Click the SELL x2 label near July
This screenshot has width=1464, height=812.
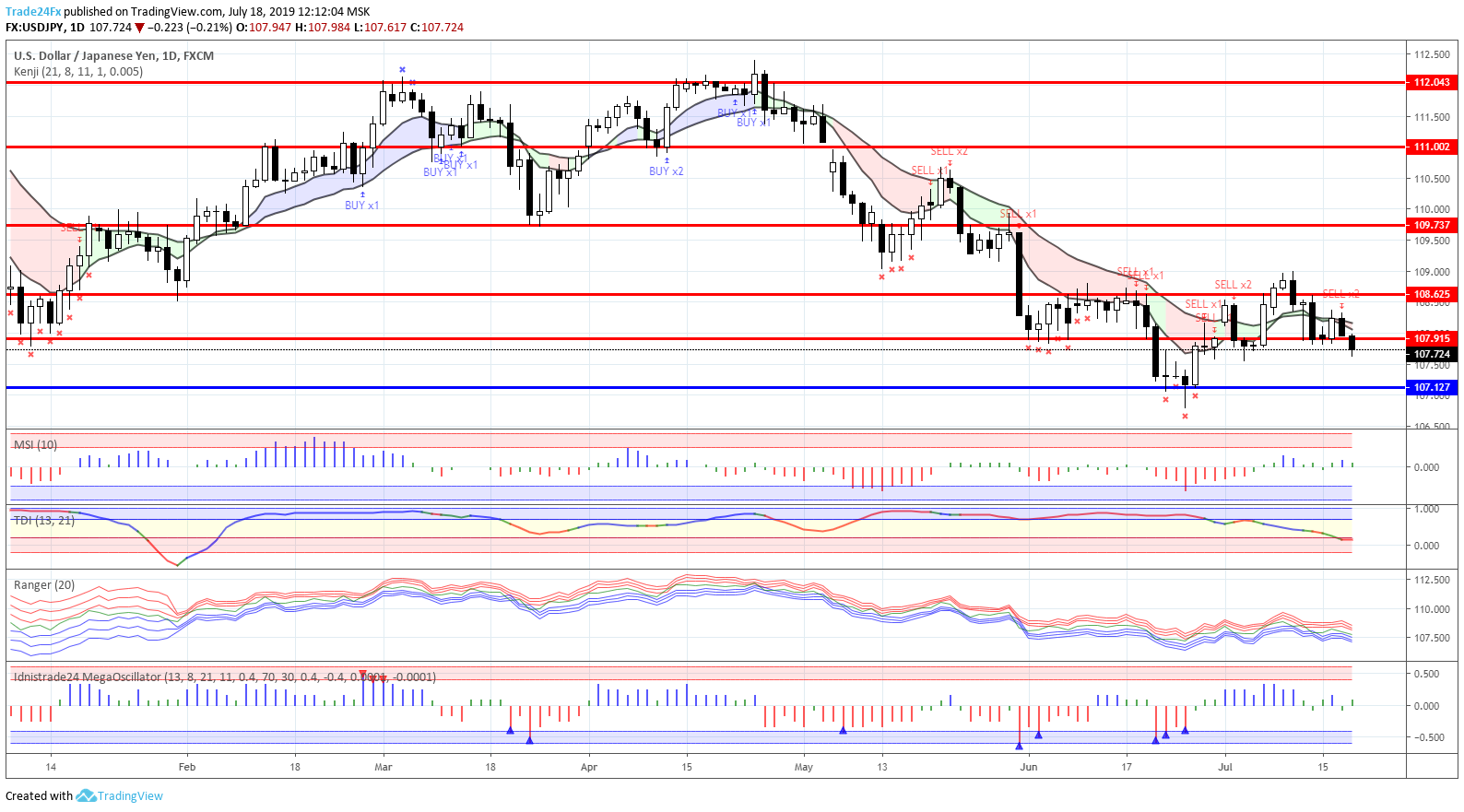[x=1233, y=285]
